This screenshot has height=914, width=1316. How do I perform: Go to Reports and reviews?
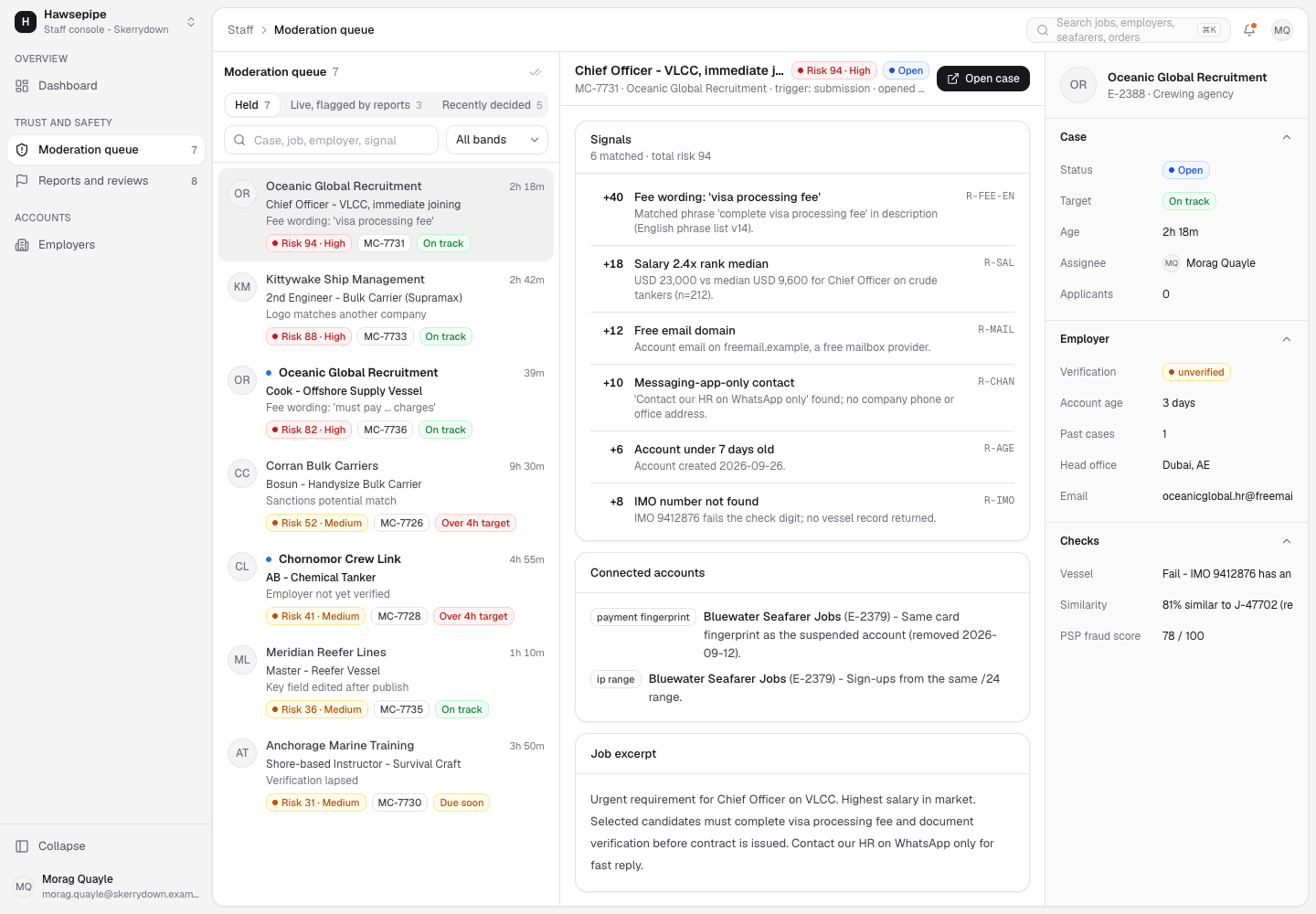click(x=106, y=181)
